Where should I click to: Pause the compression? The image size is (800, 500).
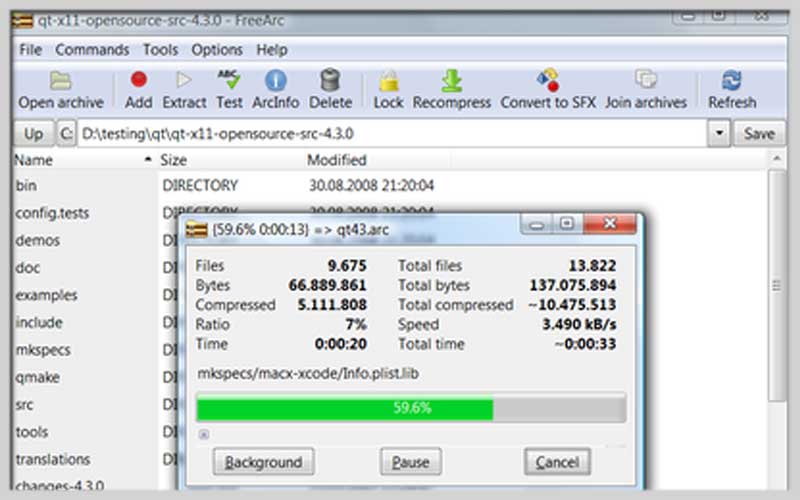pyautogui.click(x=411, y=462)
